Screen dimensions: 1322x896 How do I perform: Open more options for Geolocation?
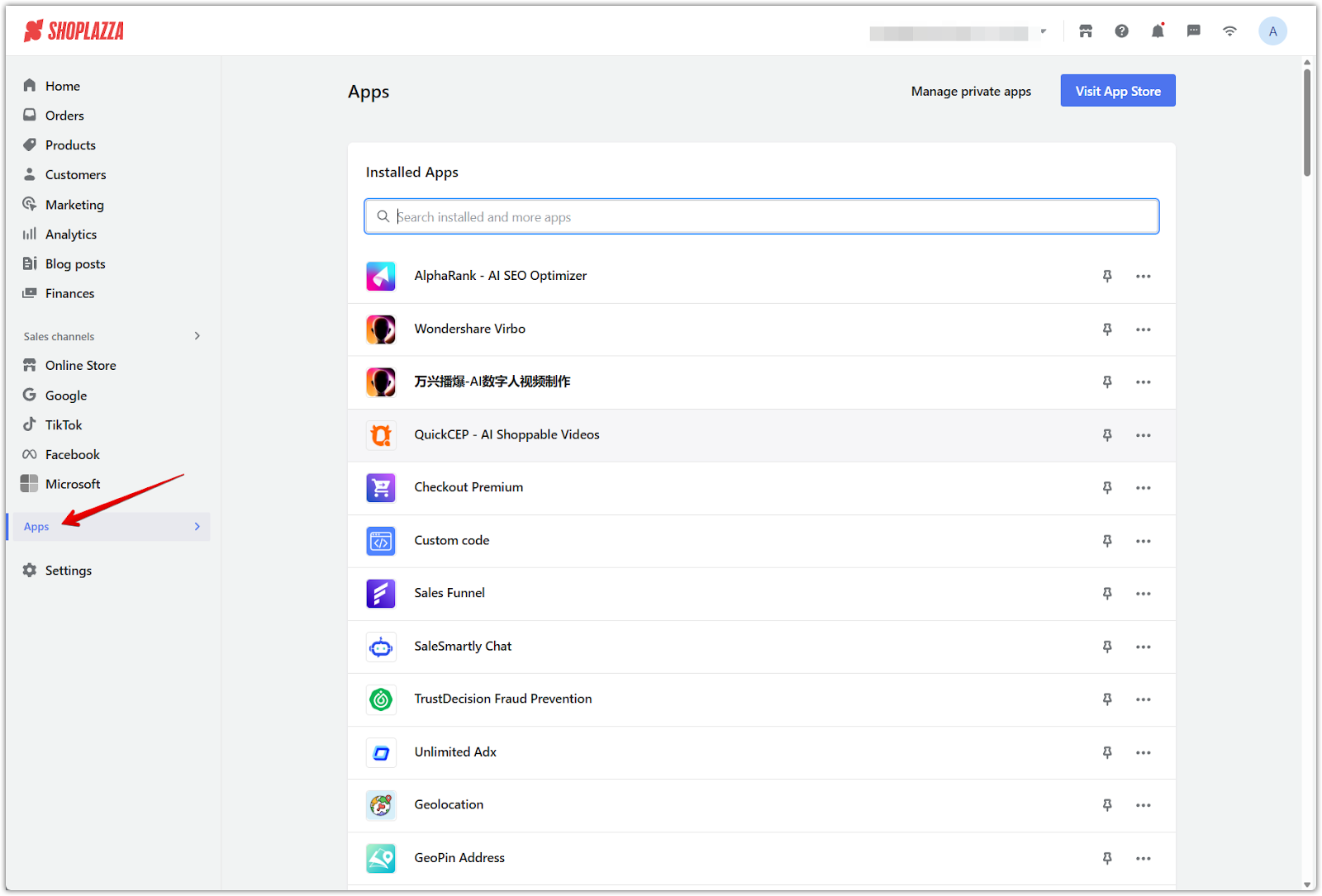click(1143, 805)
